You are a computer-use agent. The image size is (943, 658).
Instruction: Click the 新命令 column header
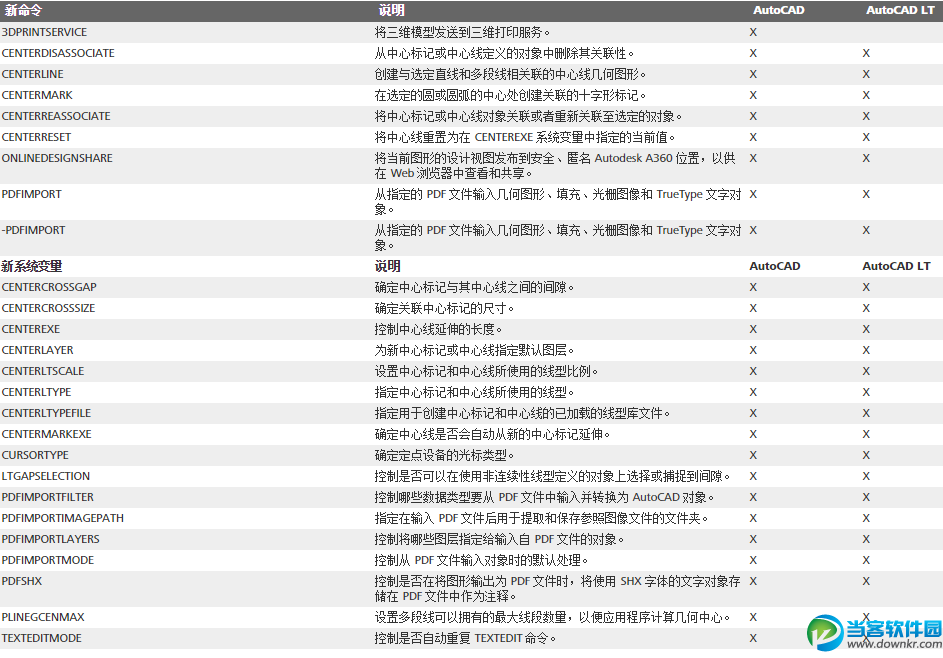(23, 11)
